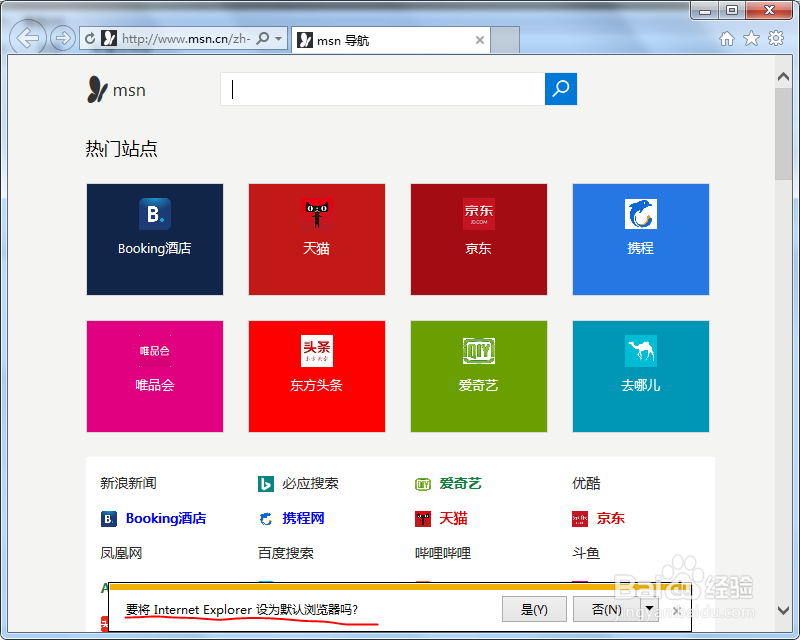Open the 凤凰网 link
The height and width of the screenshot is (640, 800).
tap(121, 553)
